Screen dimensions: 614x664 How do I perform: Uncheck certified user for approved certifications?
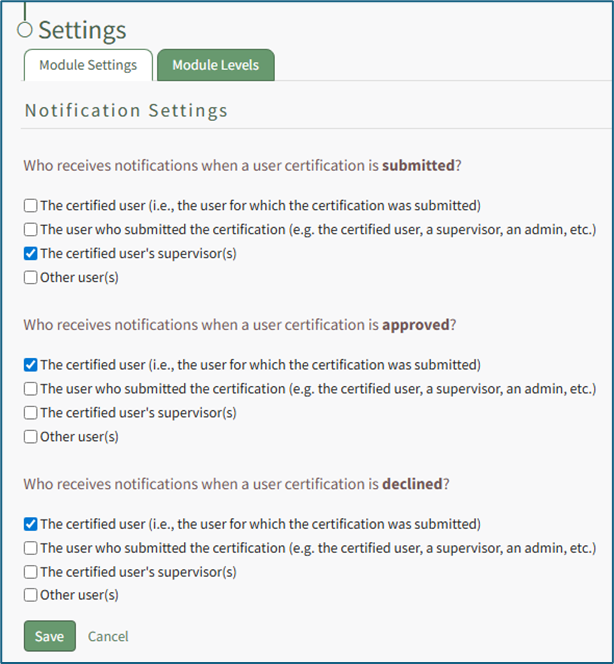tap(31, 365)
